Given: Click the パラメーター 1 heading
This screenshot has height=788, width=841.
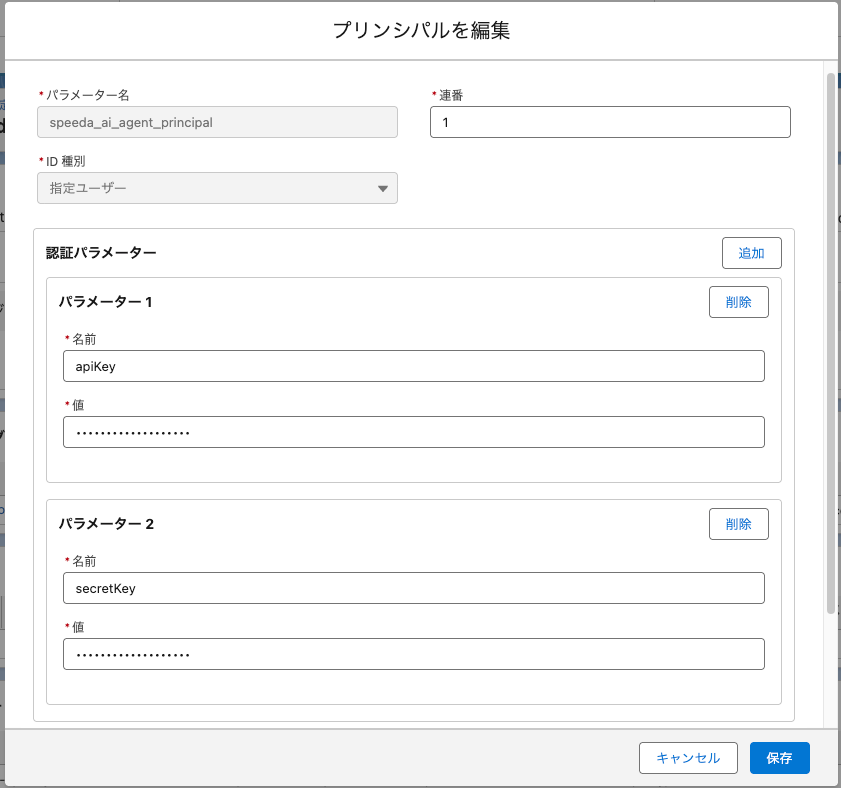Looking at the screenshot, I should tap(105, 301).
